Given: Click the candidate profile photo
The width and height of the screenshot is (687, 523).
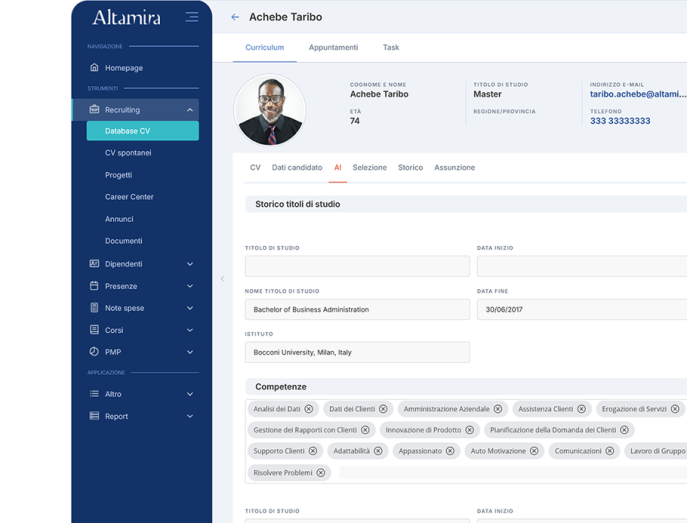Looking at the screenshot, I should (x=270, y=110).
